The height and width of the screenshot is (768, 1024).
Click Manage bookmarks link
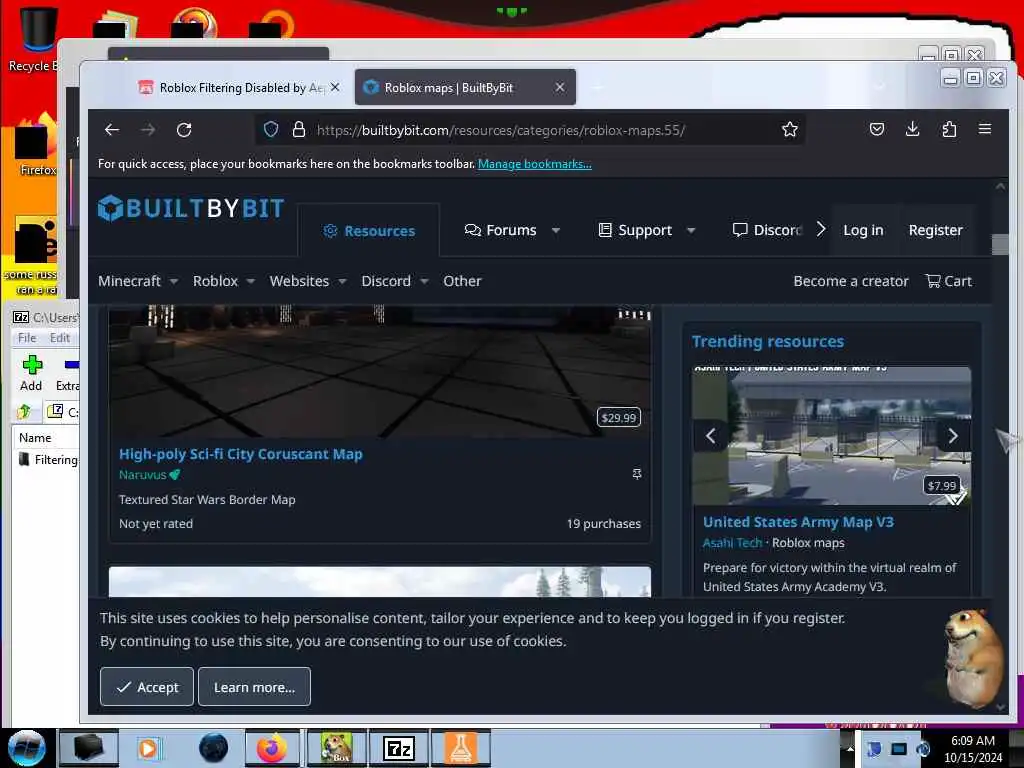click(534, 164)
